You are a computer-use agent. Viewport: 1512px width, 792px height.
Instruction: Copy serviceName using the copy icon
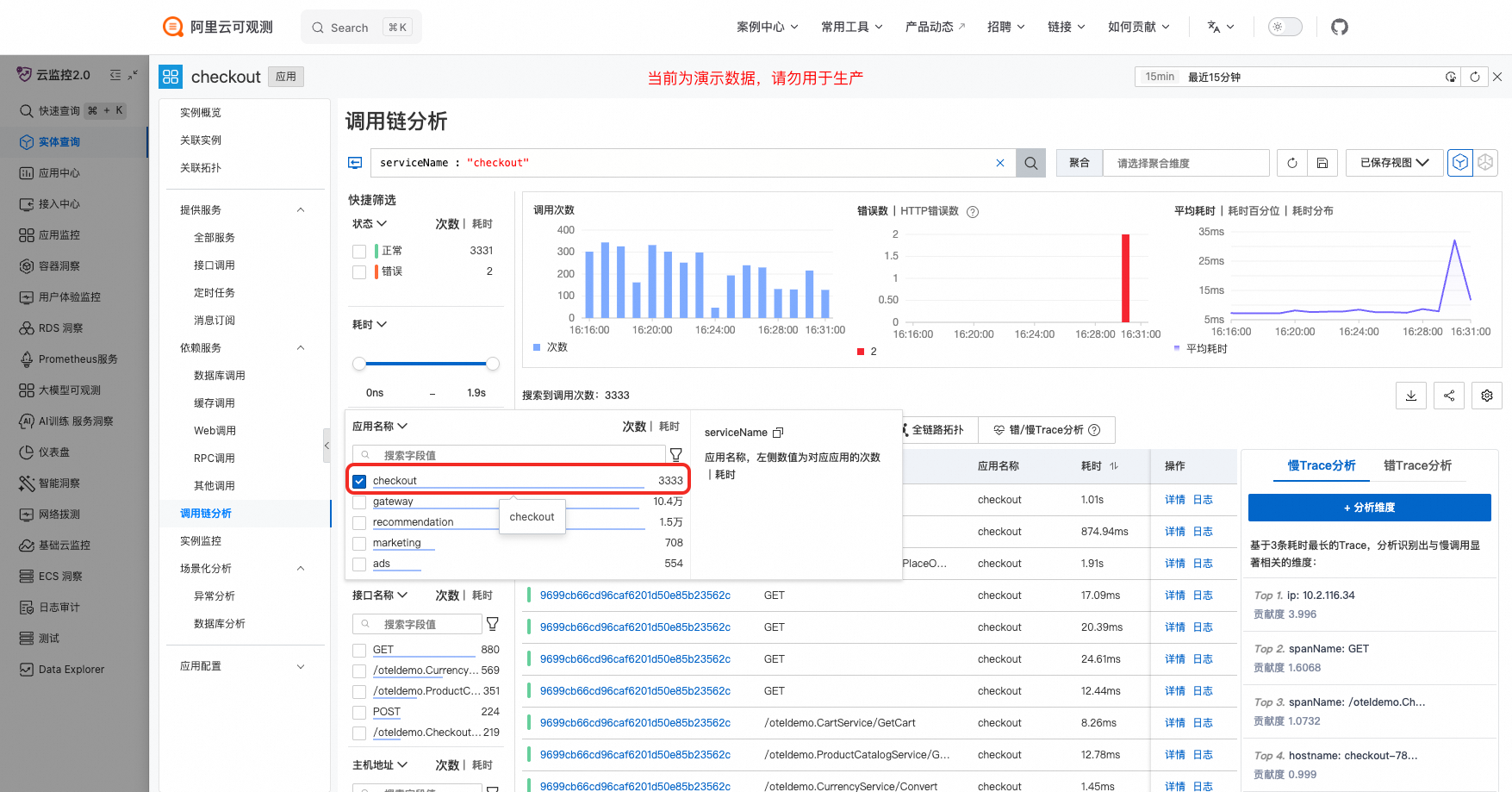778,433
